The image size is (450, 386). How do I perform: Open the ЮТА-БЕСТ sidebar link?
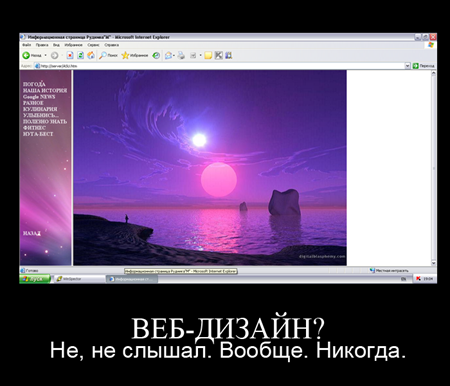(x=38, y=134)
